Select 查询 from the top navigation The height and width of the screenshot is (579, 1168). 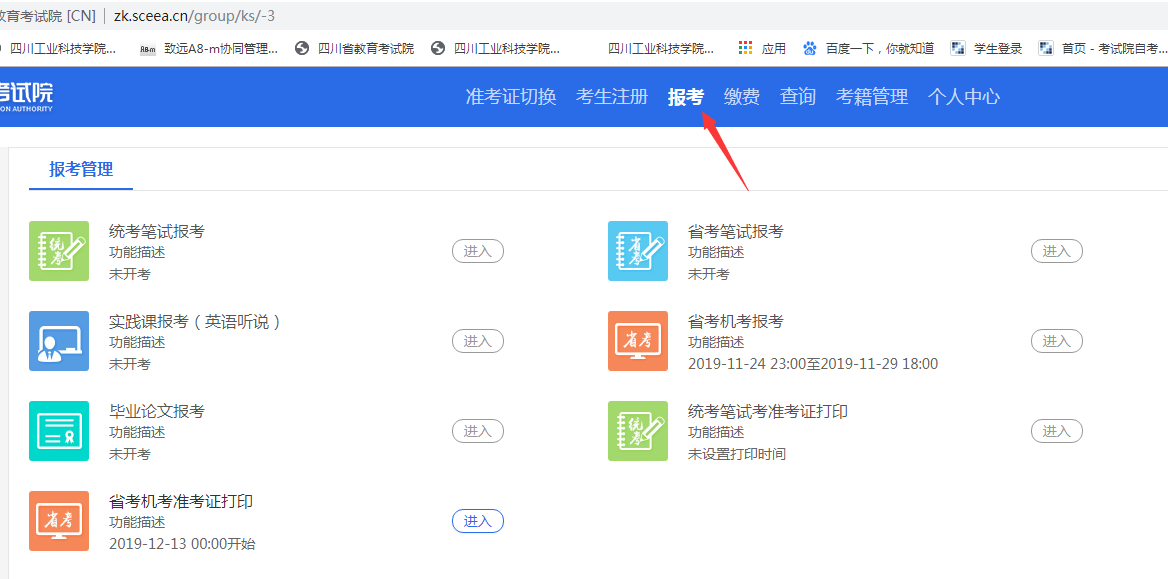798,97
